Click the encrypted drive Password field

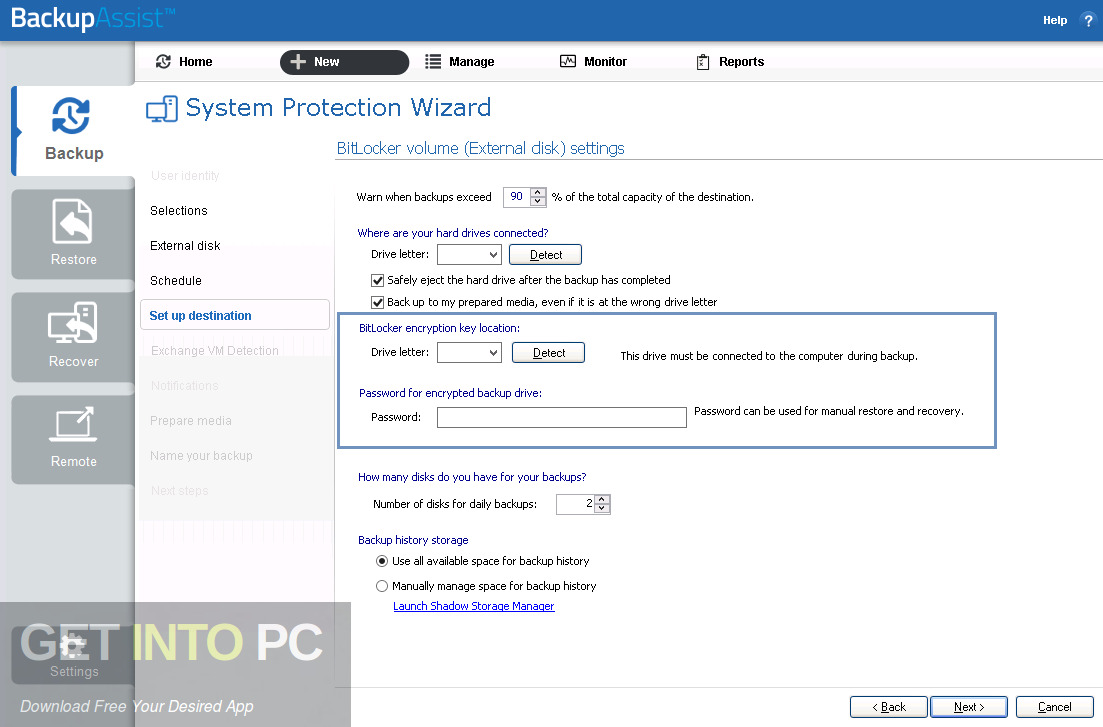click(x=561, y=417)
